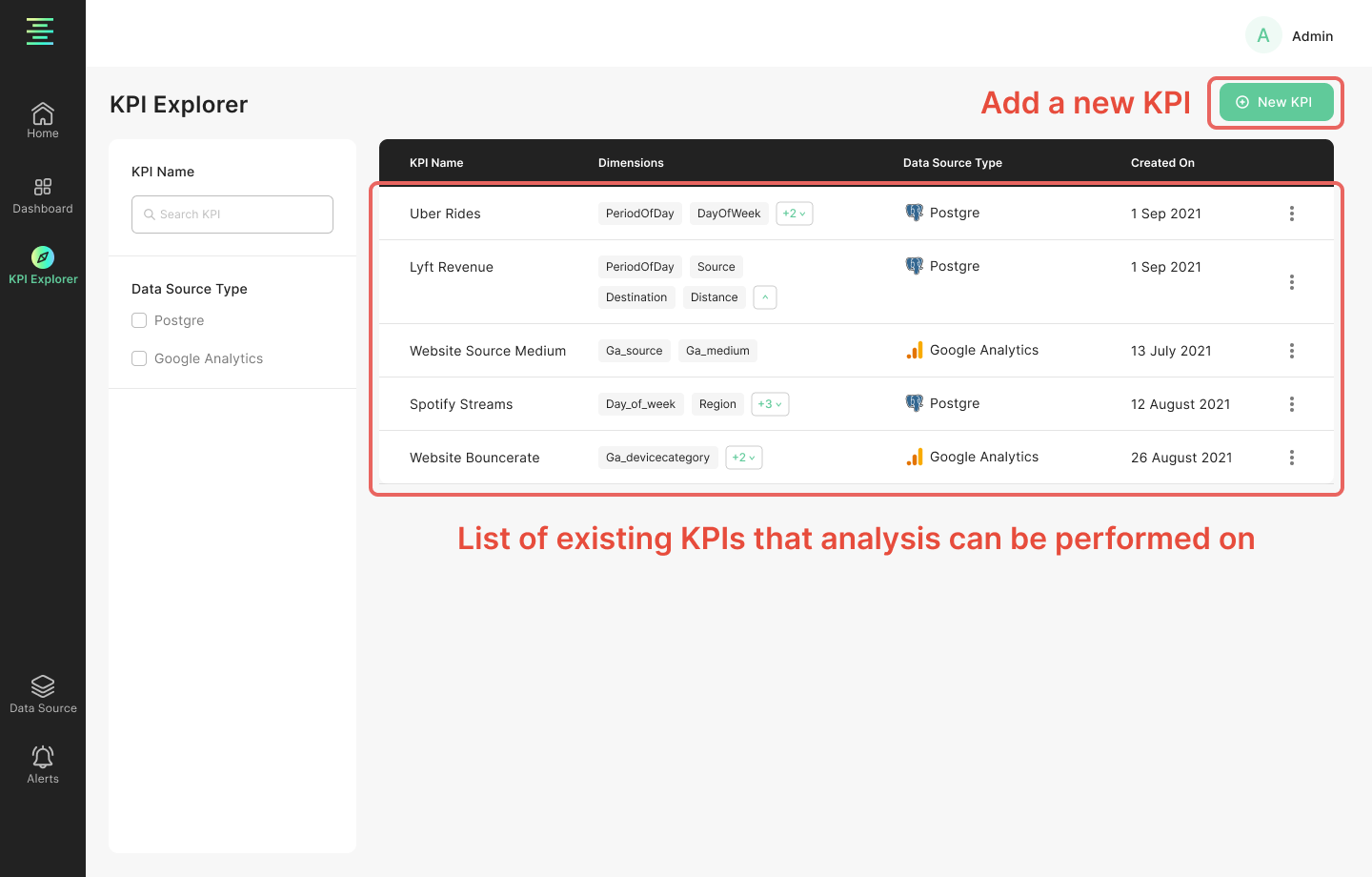Click the KPI Explorer page heading
Image resolution: width=1372 pixels, height=877 pixels.
179,104
